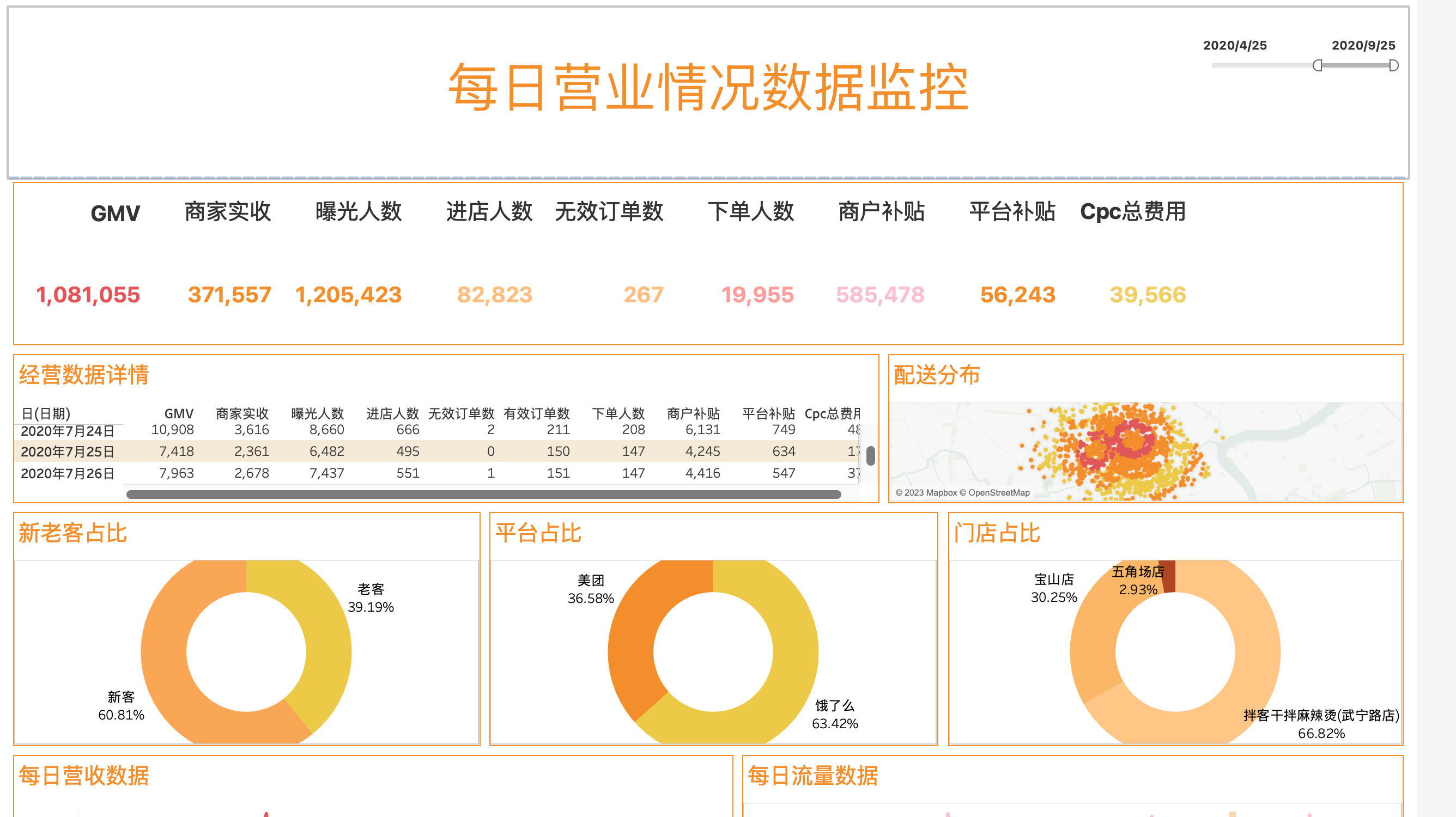
Task: Click the 宝山店 segment in 门店占比 donut
Action: [1094, 644]
